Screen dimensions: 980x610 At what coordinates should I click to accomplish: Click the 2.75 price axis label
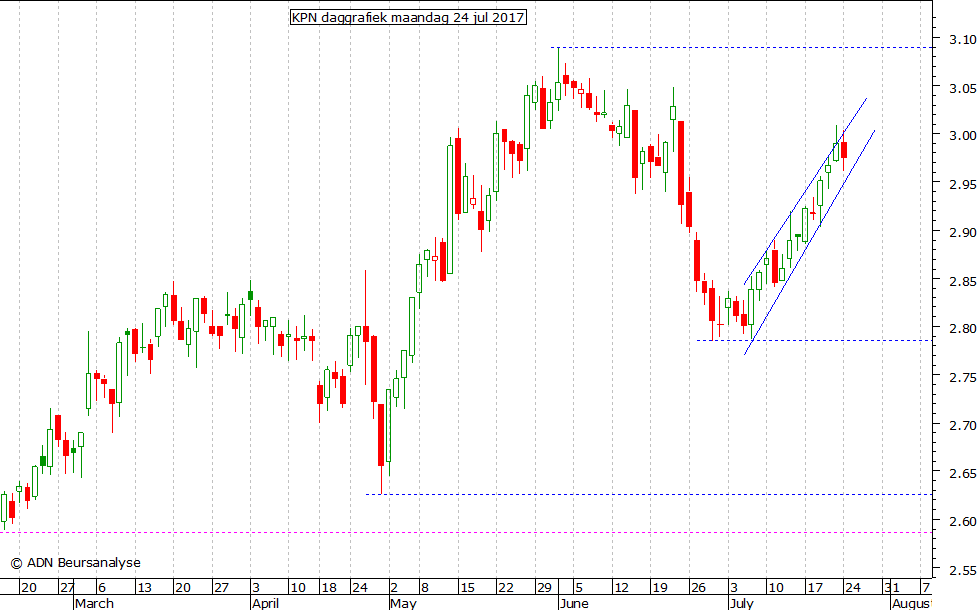point(962,377)
